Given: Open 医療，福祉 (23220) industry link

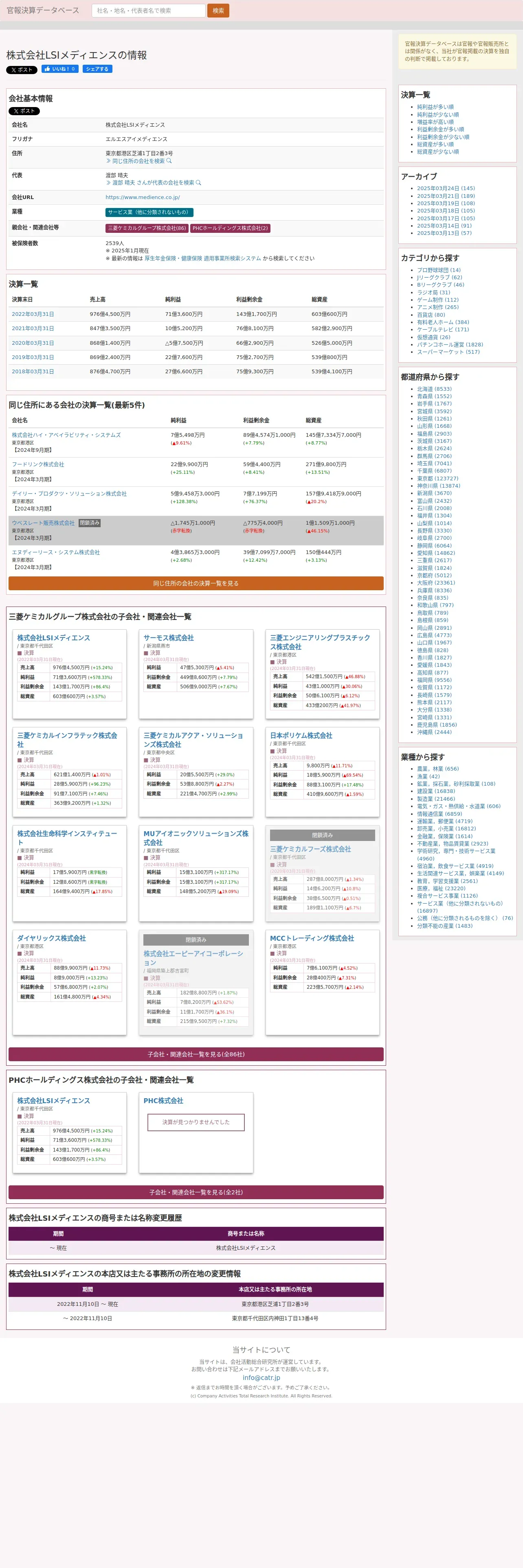Looking at the screenshot, I should 442,889.
